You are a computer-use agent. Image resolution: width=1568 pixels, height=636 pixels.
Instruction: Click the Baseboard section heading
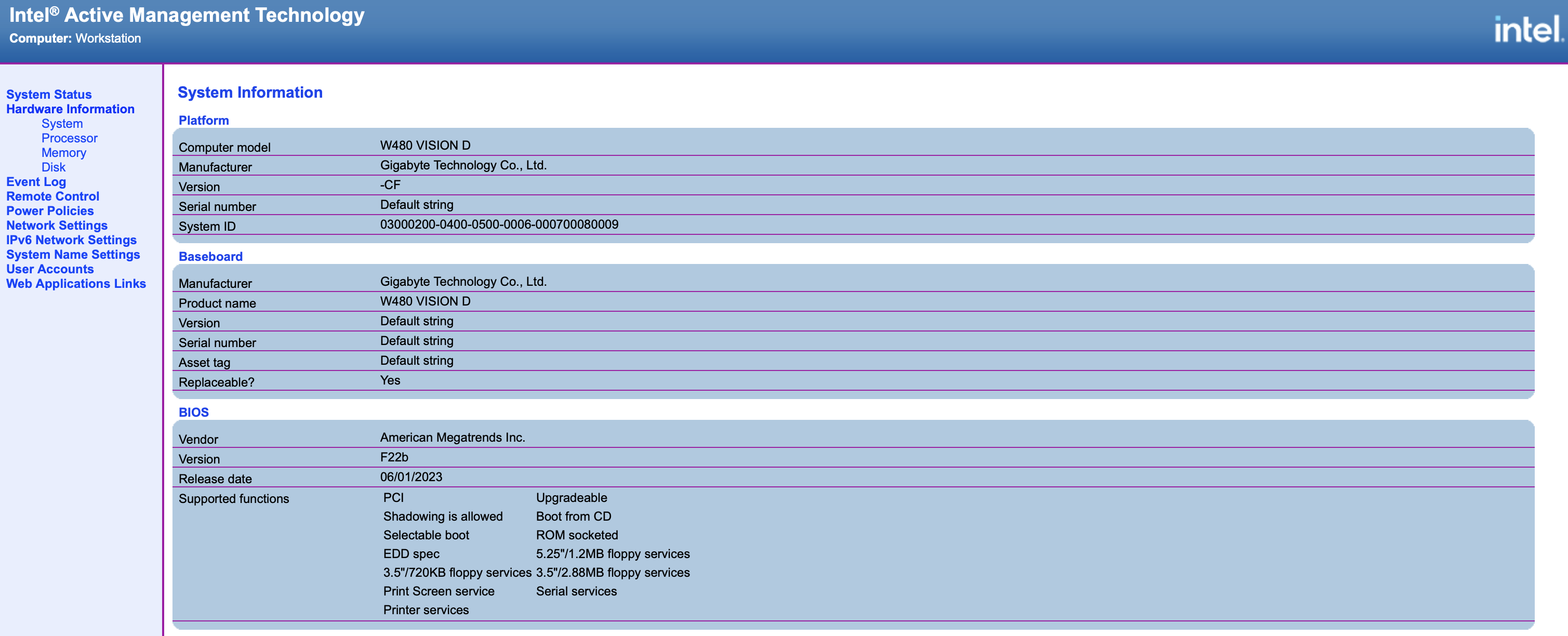click(x=210, y=256)
